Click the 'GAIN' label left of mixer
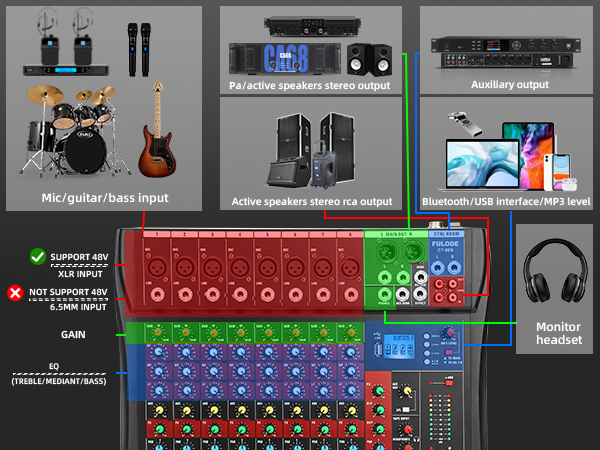This screenshot has height=450, width=600. click(73, 334)
